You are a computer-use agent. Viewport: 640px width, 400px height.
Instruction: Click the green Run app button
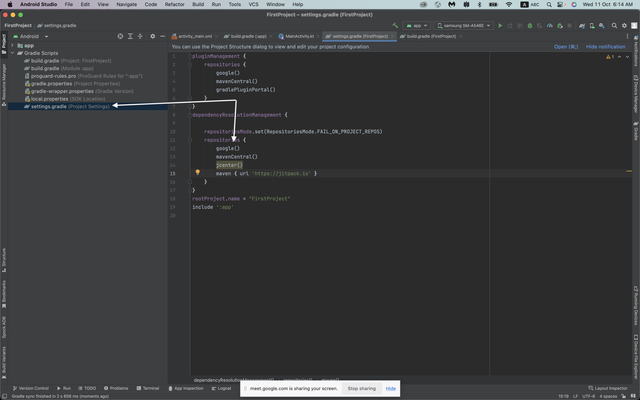pyautogui.click(x=500, y=25)
